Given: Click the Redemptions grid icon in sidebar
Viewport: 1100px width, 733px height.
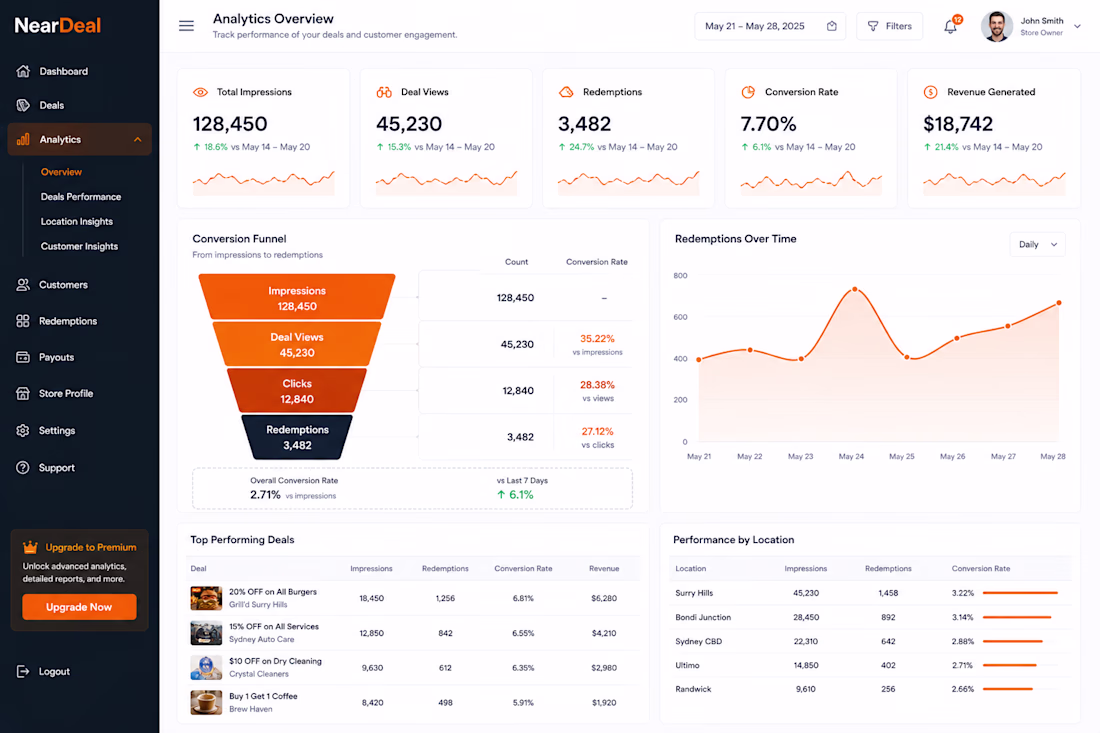Looking at the screenshot, I should pyautogui.click(x=23, y=321).
